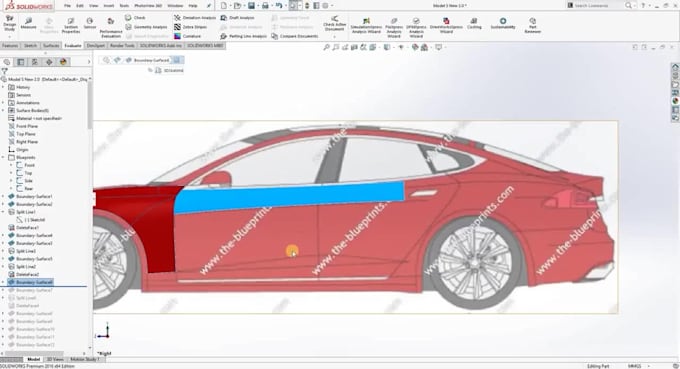Start Deviation Analysis

tap(195, 18)
